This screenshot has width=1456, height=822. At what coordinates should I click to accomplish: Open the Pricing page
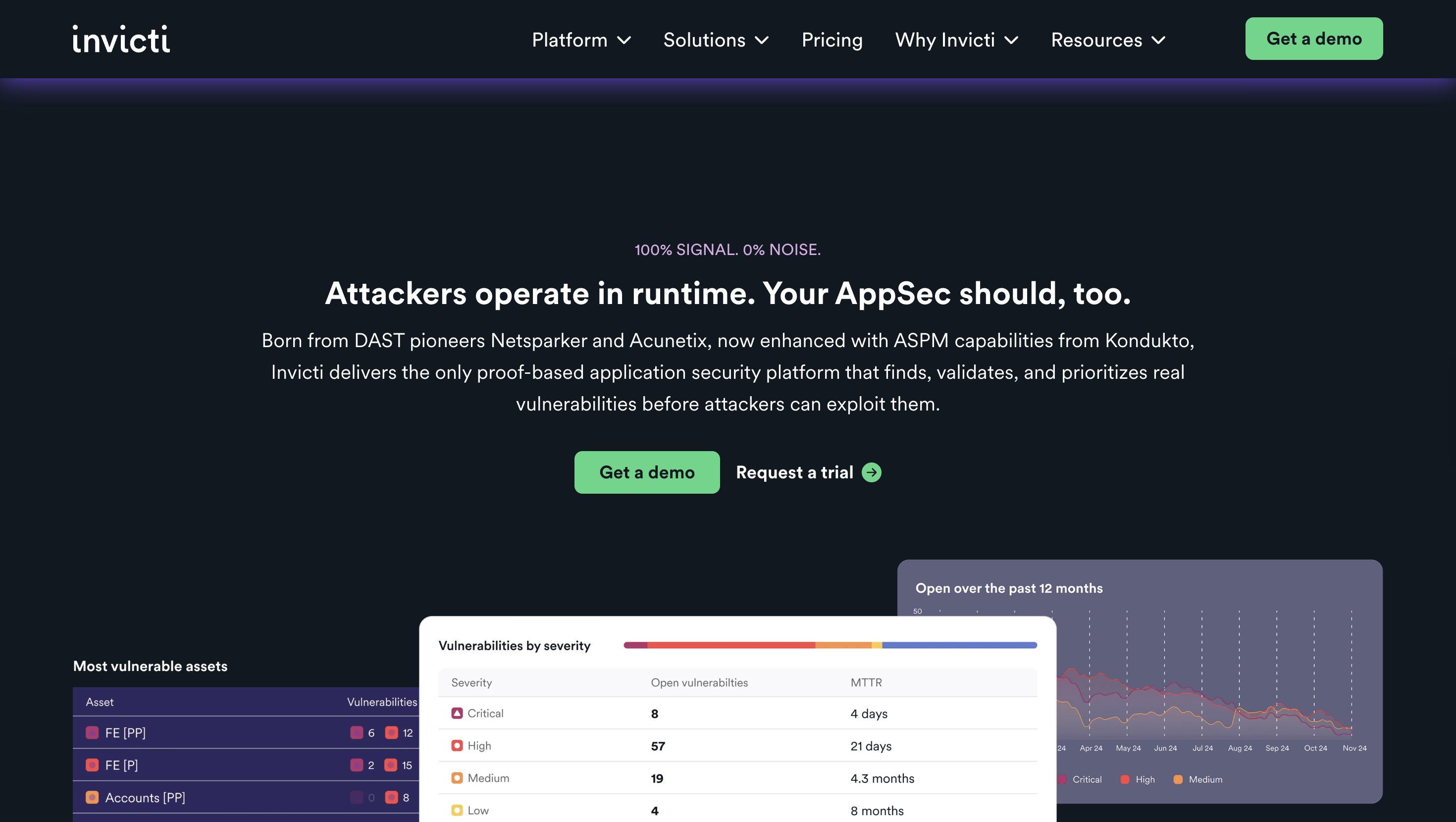pos(832,40)
